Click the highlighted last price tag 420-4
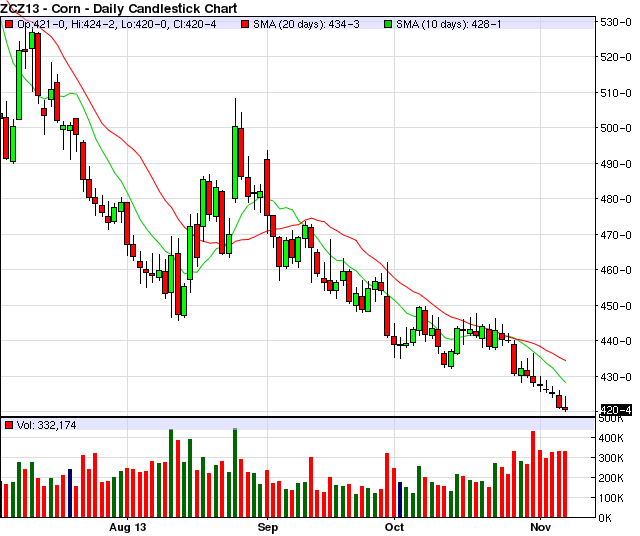The width and height of the screenshot is (640, 536). tap(616, 409)
